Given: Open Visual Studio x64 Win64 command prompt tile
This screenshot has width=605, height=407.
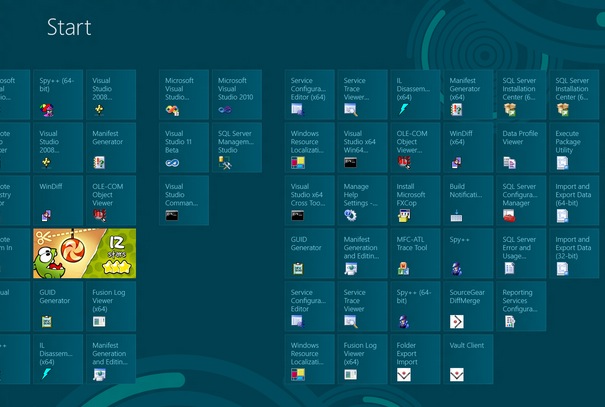Looking at the screenshot, I should point(363,147).
